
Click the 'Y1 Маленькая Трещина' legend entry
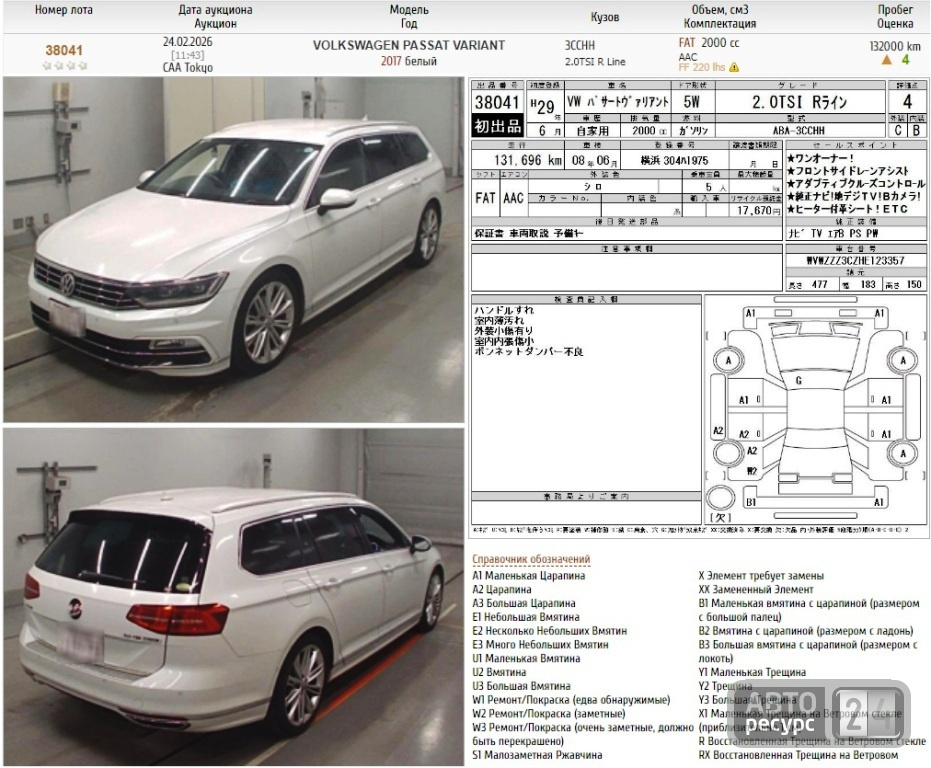752,672
